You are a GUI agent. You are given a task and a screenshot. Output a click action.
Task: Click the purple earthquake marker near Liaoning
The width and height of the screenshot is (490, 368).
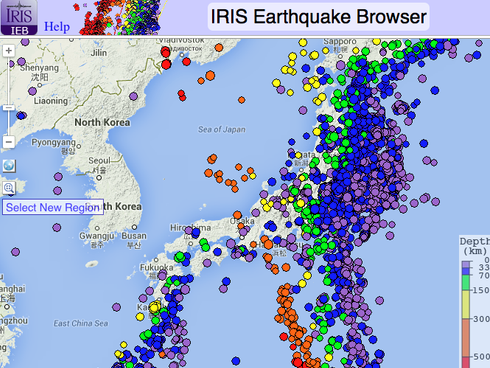(x=32, y=91)
